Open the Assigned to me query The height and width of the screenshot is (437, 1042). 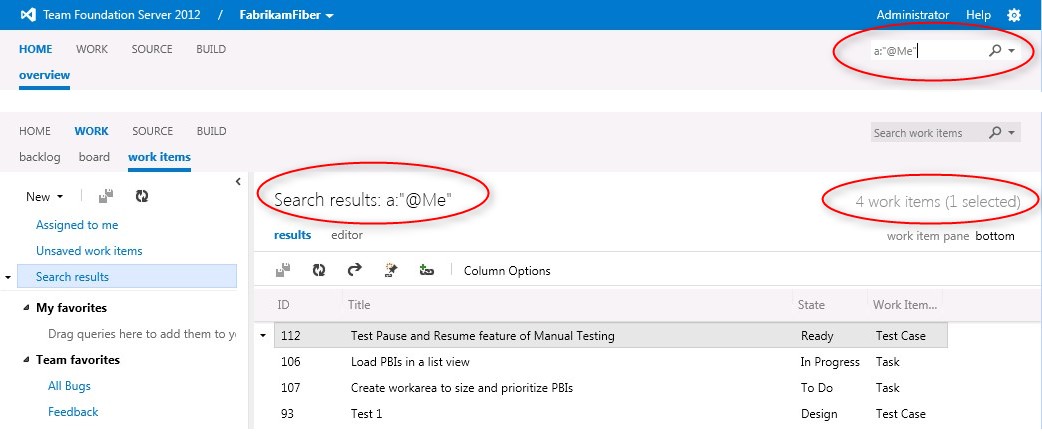tap(77, 225)
